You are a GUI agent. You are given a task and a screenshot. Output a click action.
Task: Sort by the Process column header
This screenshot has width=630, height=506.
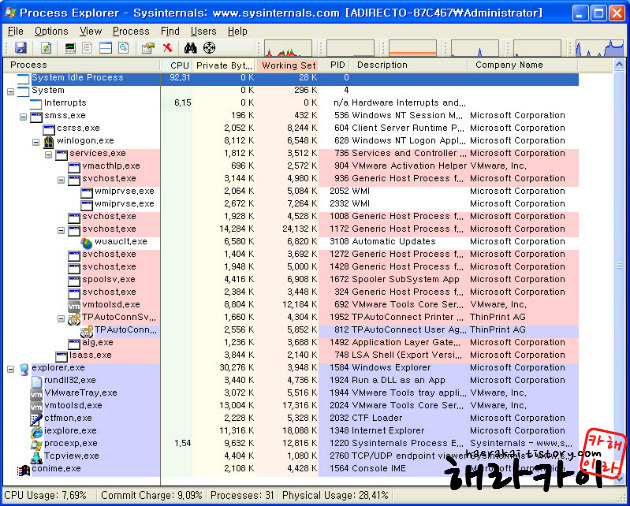[82, 65]
